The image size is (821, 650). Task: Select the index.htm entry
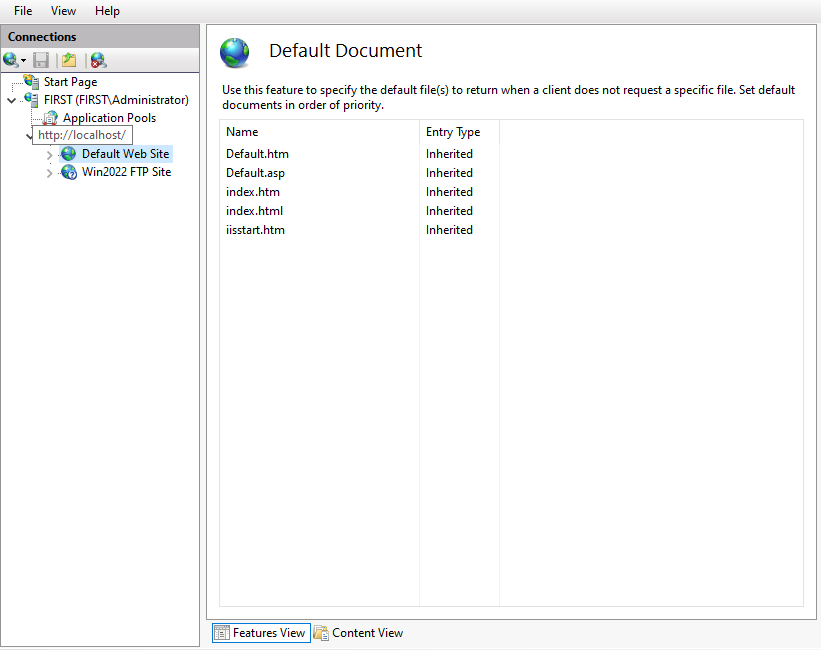click(253, 192)
